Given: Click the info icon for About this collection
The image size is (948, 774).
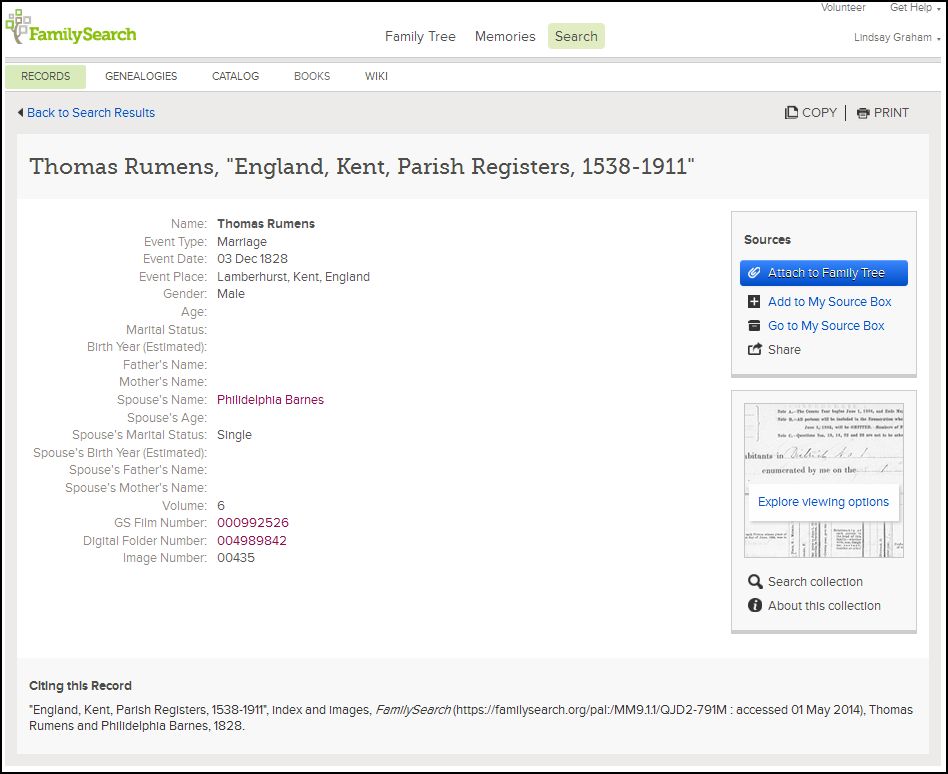Looking at the screenshot, I should pos(755,605).
